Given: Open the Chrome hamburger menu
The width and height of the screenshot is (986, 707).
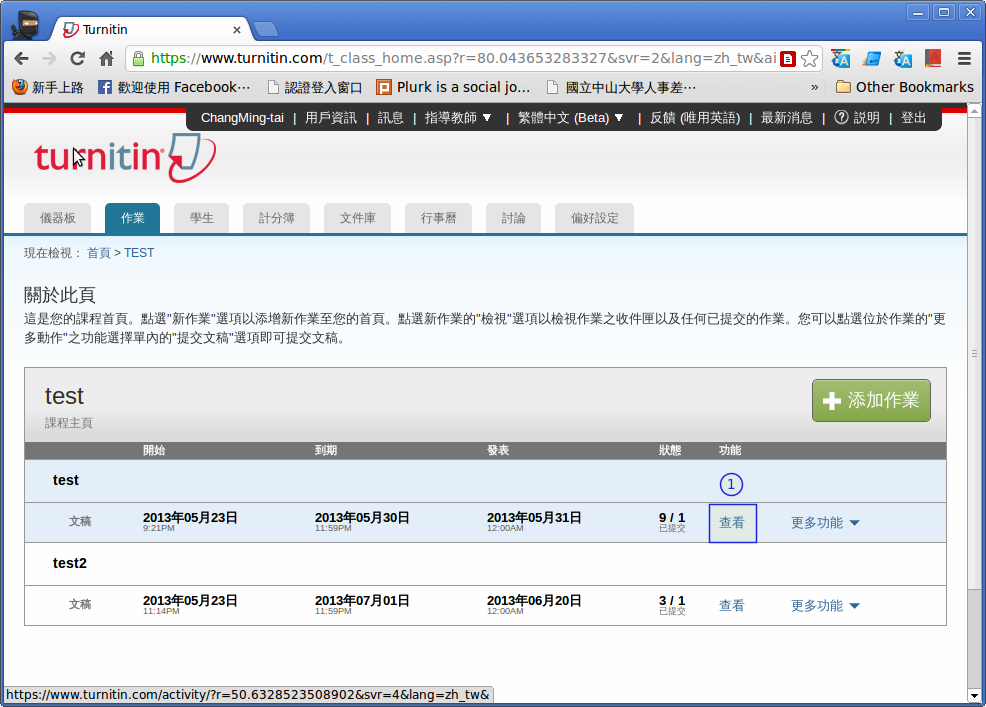Looking at the screenshot, I should point(964,59).
